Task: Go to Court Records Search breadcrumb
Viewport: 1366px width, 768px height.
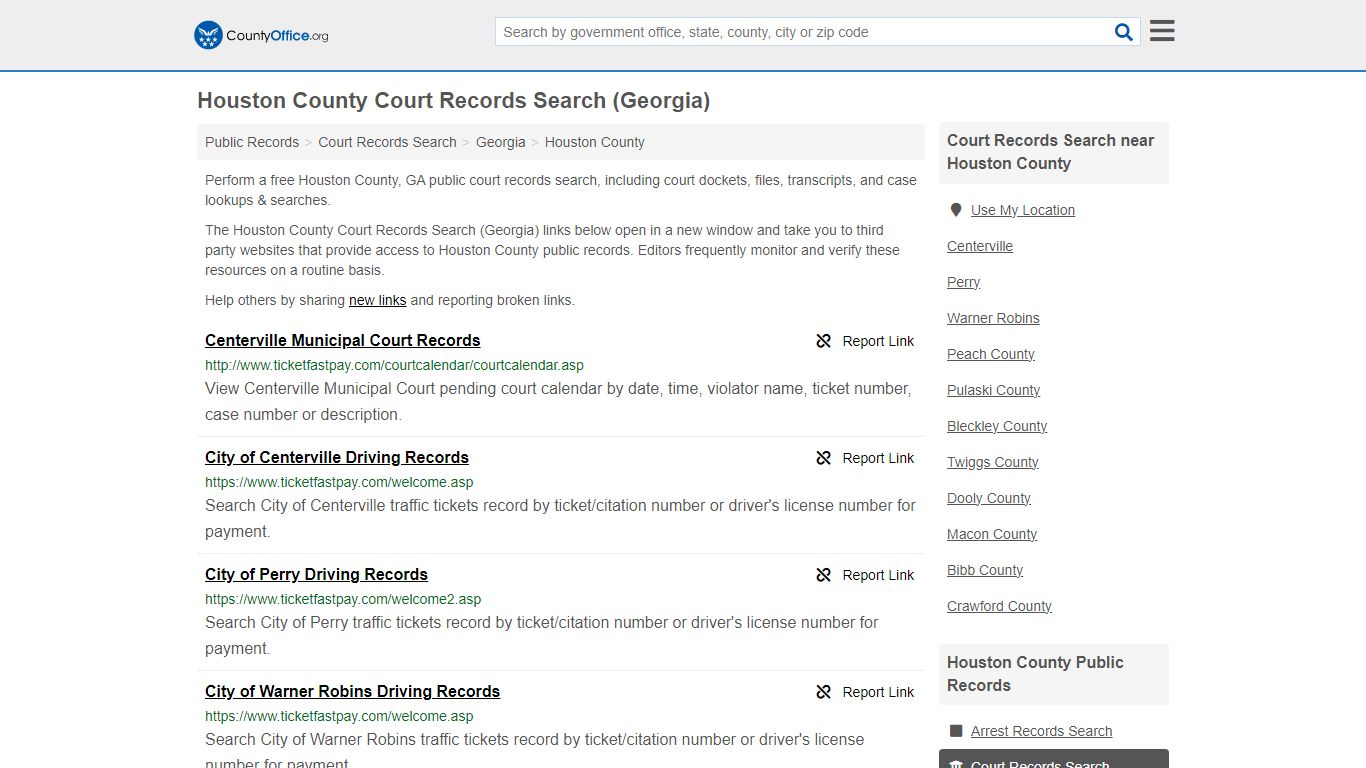Action: (387, 142)
